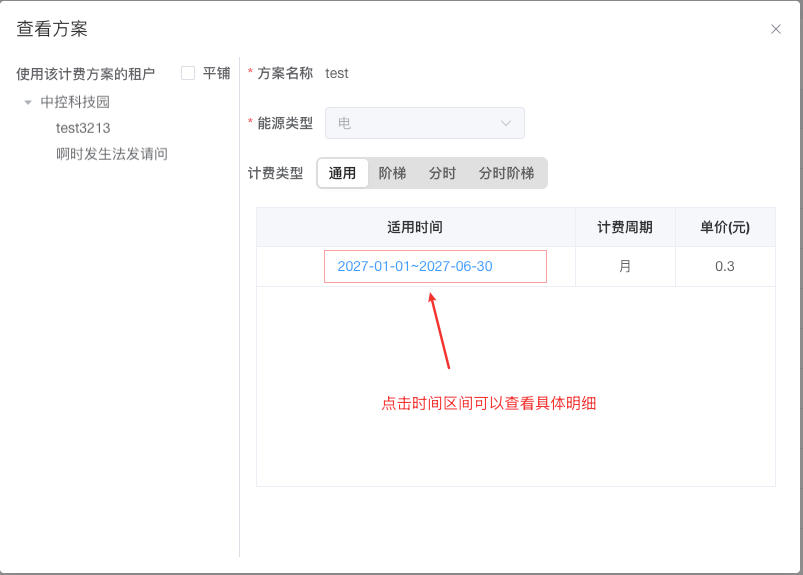Click the plan name value test
This screenshot has height=575, width=803.
point(336,73)
